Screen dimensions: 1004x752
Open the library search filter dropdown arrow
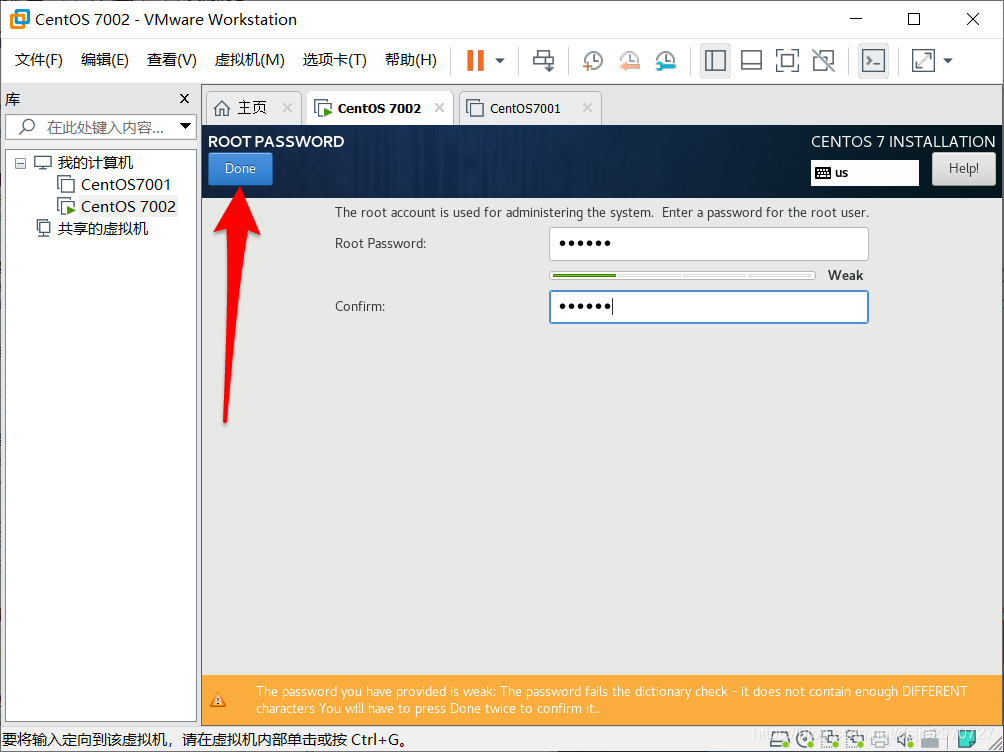pyautogui.click(x=186, y=126)
